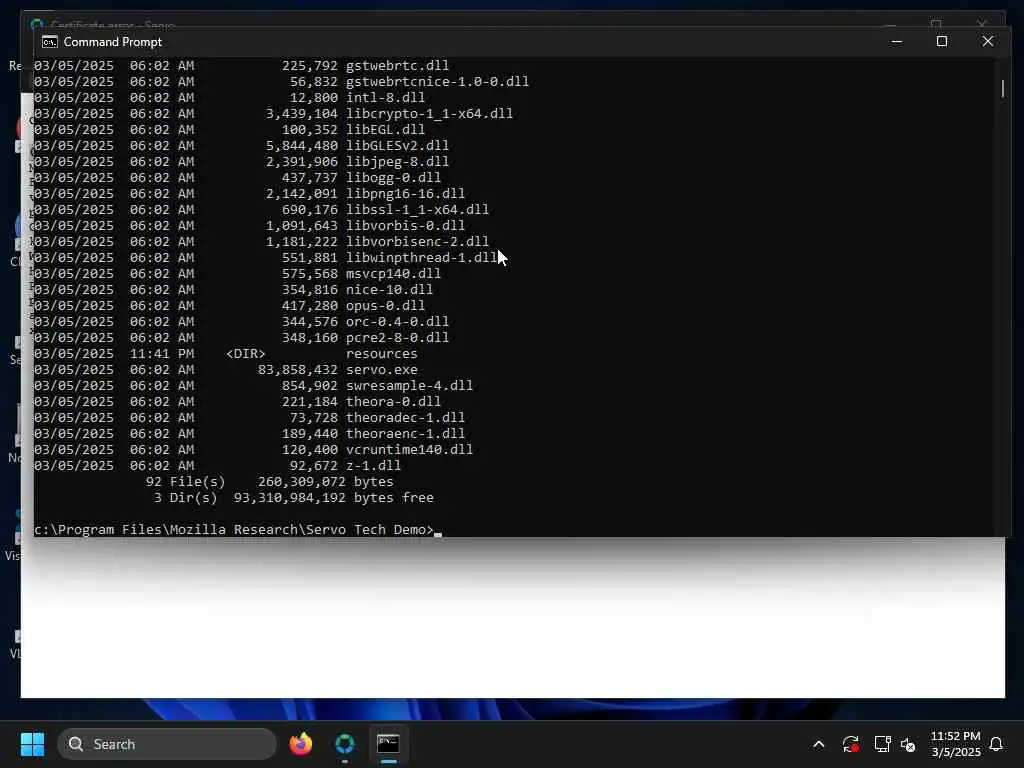
Task: Click the 3,439,104 file size value
Action: pyautogui.click(x=302, y=114)
